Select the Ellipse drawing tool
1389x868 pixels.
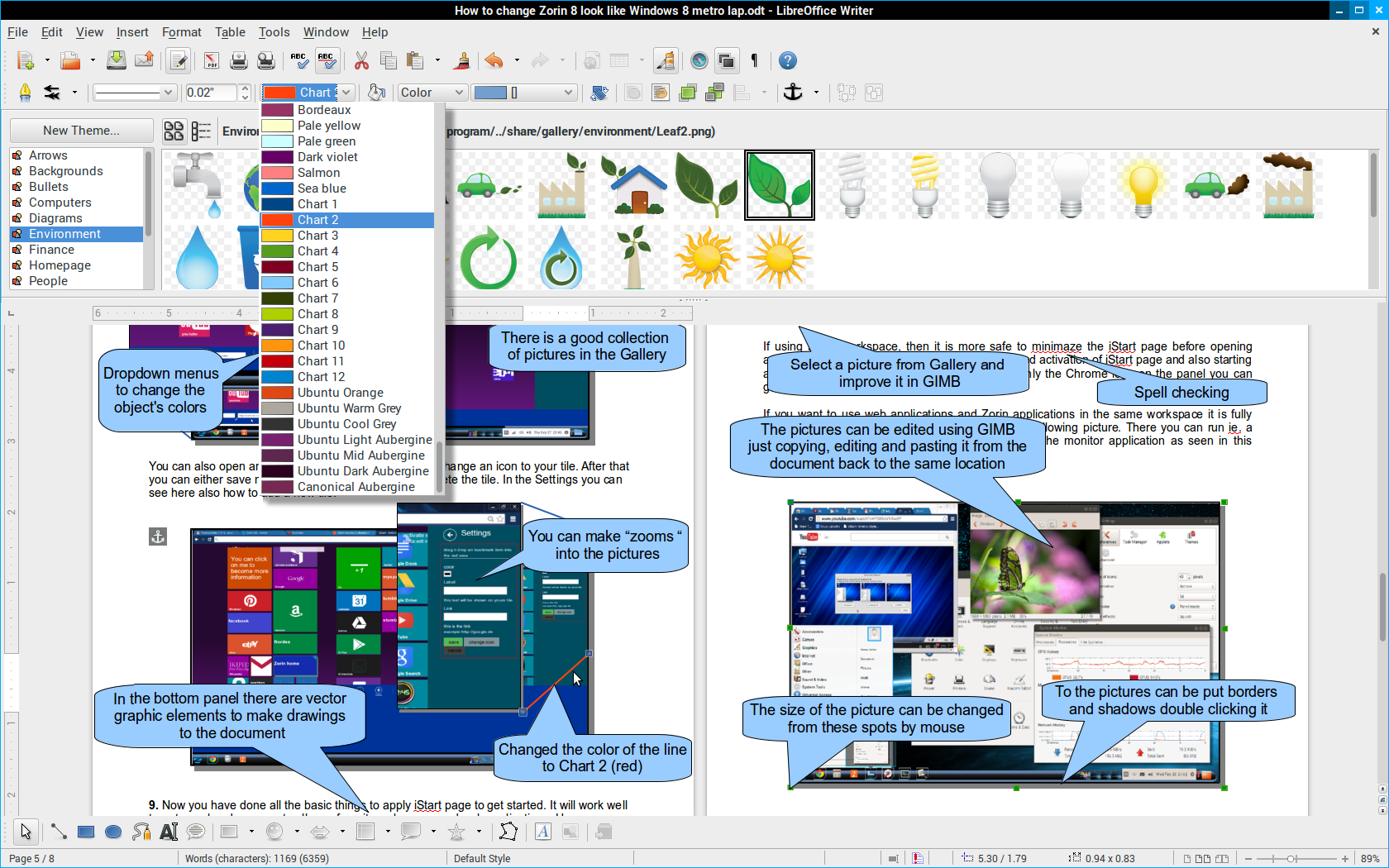113,832
